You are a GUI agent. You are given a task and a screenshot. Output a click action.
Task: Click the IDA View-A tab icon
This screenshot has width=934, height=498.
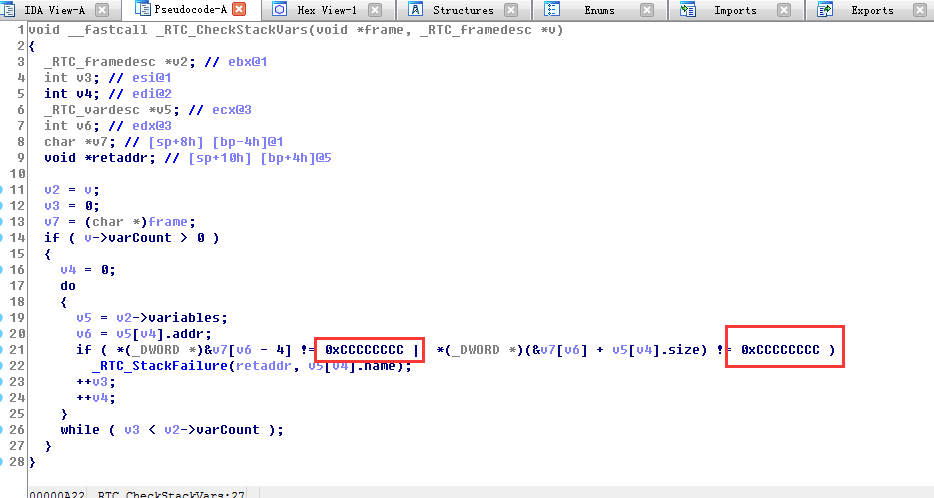(11, 10)
